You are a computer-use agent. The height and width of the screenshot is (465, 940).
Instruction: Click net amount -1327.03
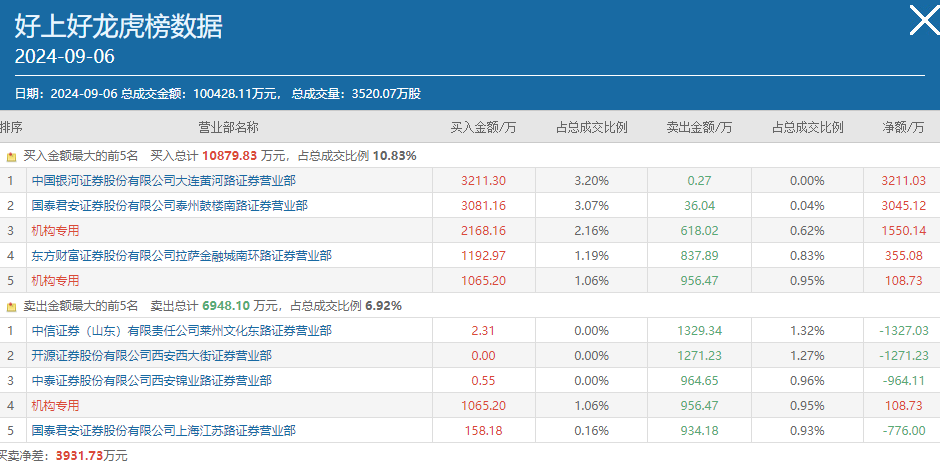903,330
